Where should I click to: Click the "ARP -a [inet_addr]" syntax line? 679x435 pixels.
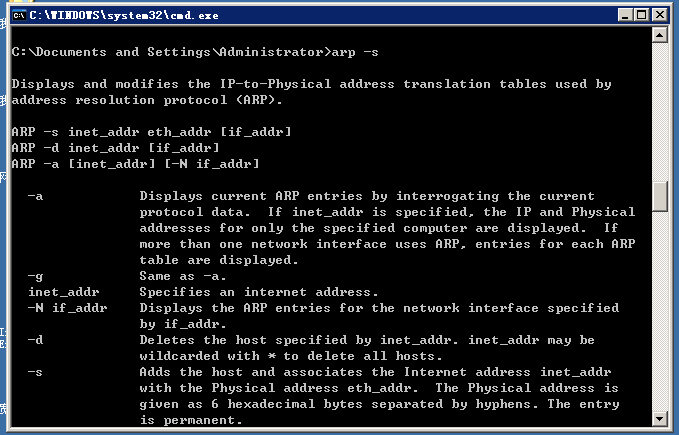[x=135, y=164]
